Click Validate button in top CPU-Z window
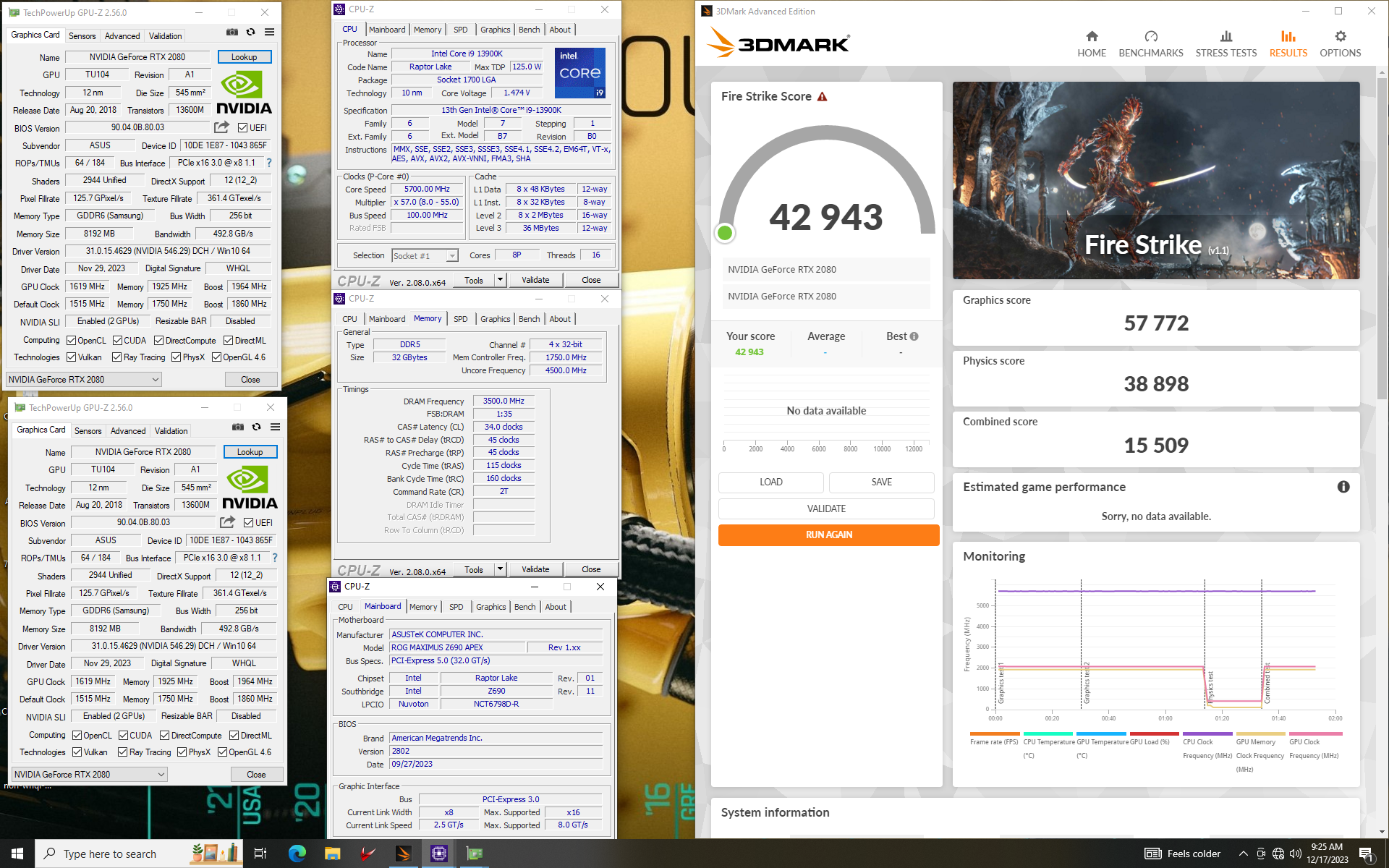 pos(535,280)
